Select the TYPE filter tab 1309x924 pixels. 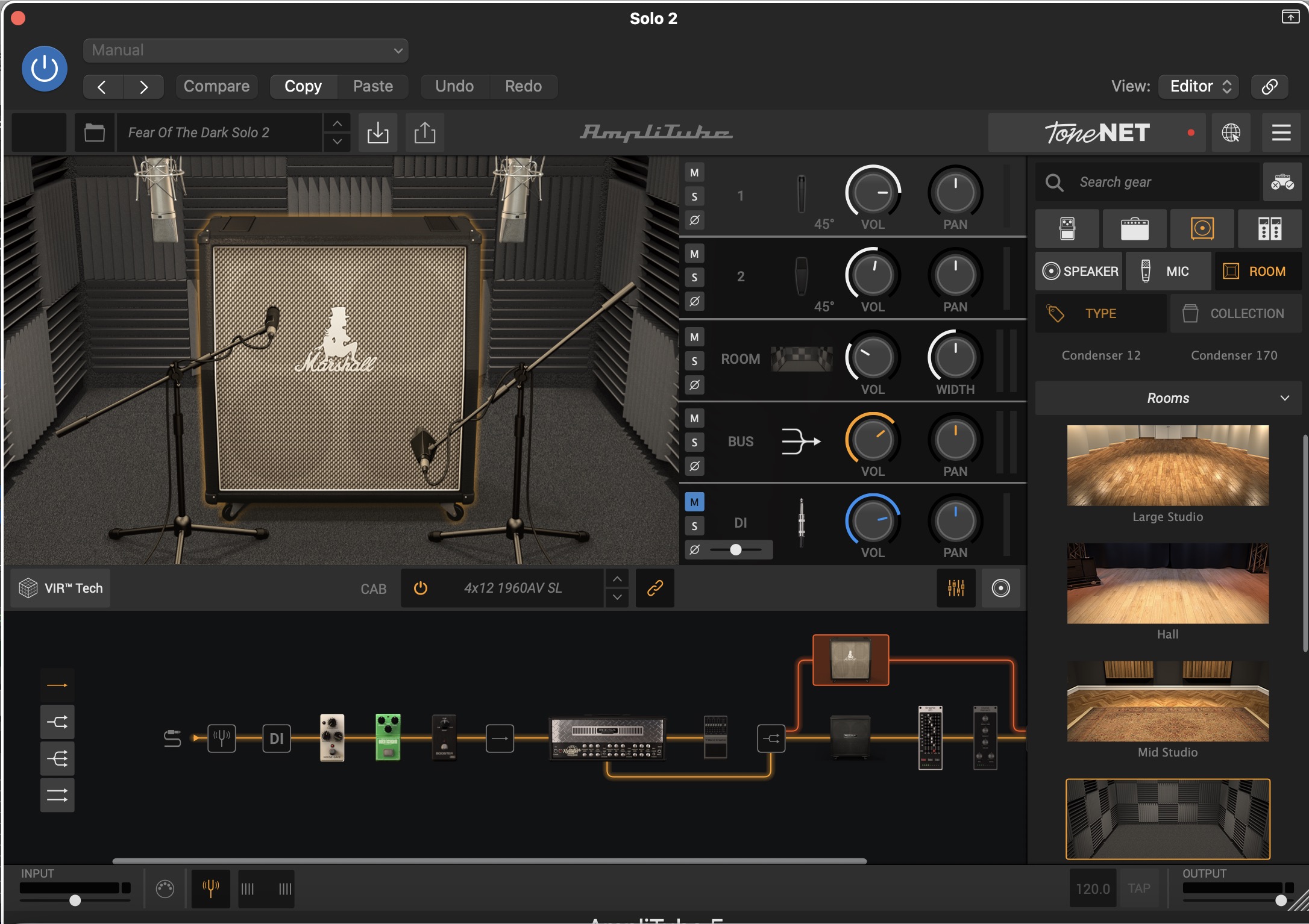pos(1101,313)
